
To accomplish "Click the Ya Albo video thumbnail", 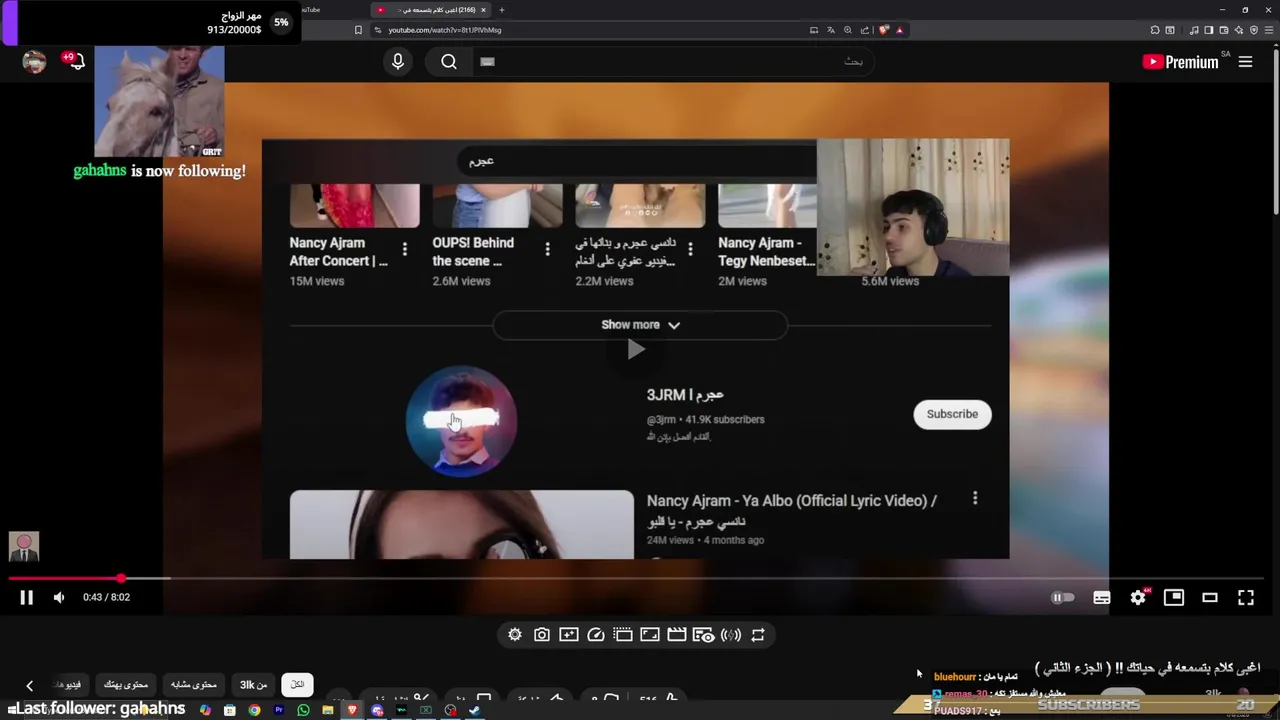I will pos(462,525).
